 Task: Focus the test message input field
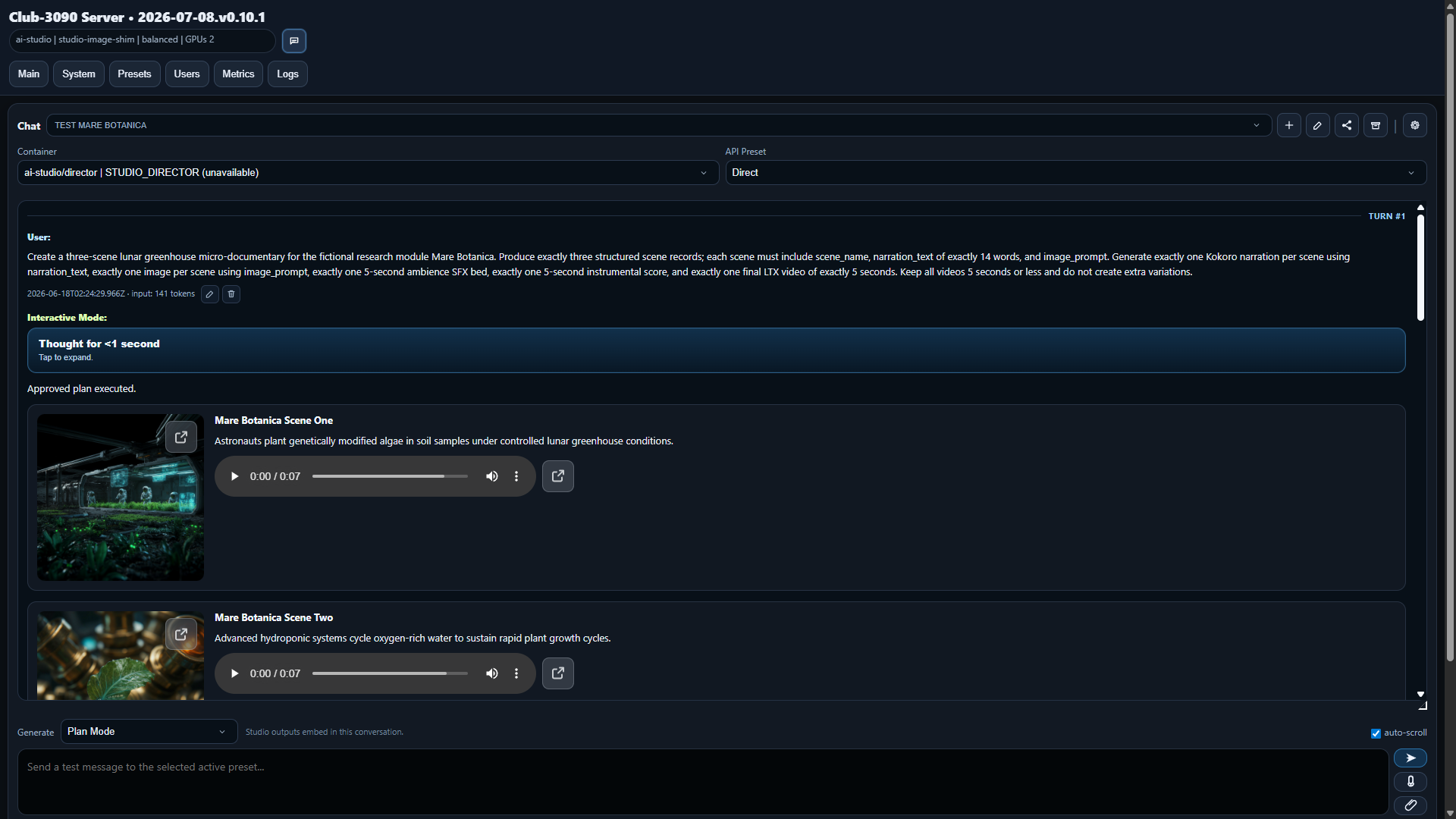(703, 782)
